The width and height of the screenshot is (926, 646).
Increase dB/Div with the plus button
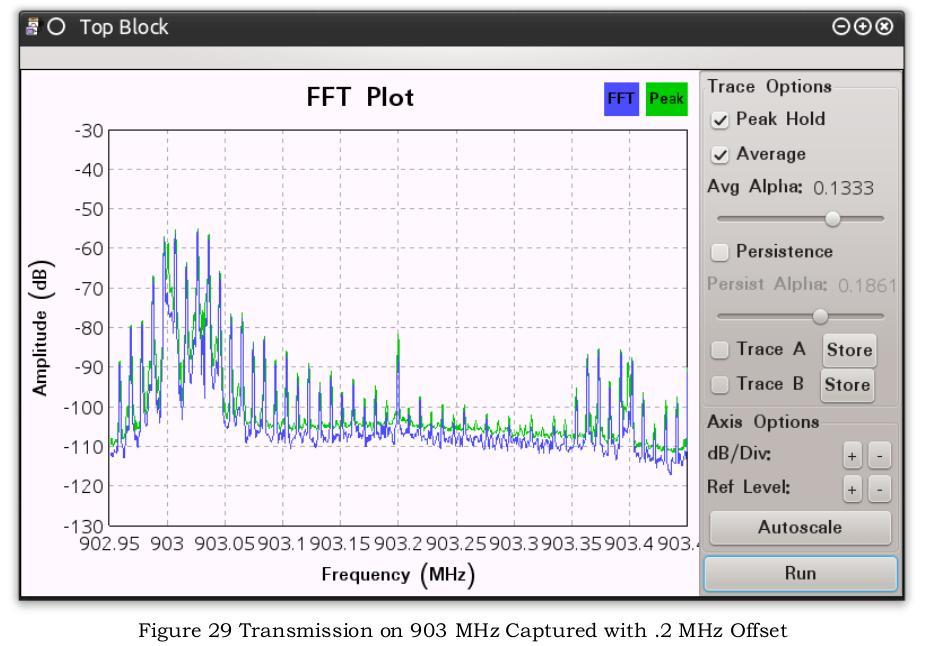pyautogui.click(x=852, y=456)
